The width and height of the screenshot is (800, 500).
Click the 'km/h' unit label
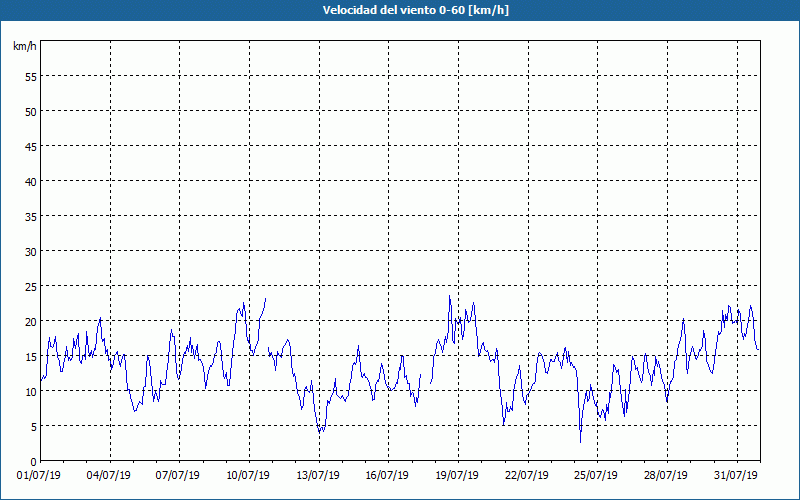(x=24, y=46)
